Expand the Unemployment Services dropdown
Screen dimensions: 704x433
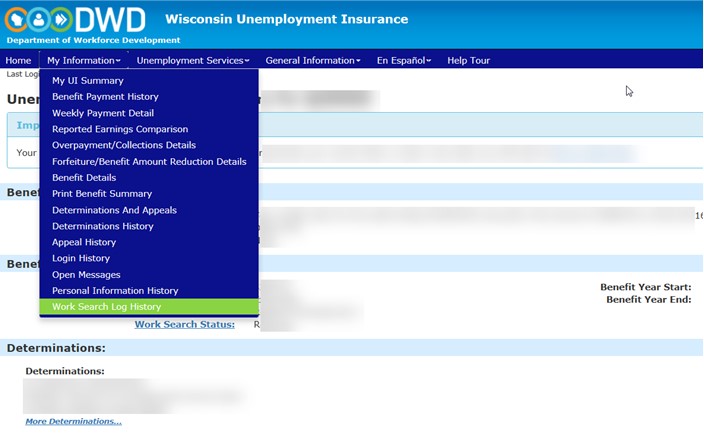point(193,61)
